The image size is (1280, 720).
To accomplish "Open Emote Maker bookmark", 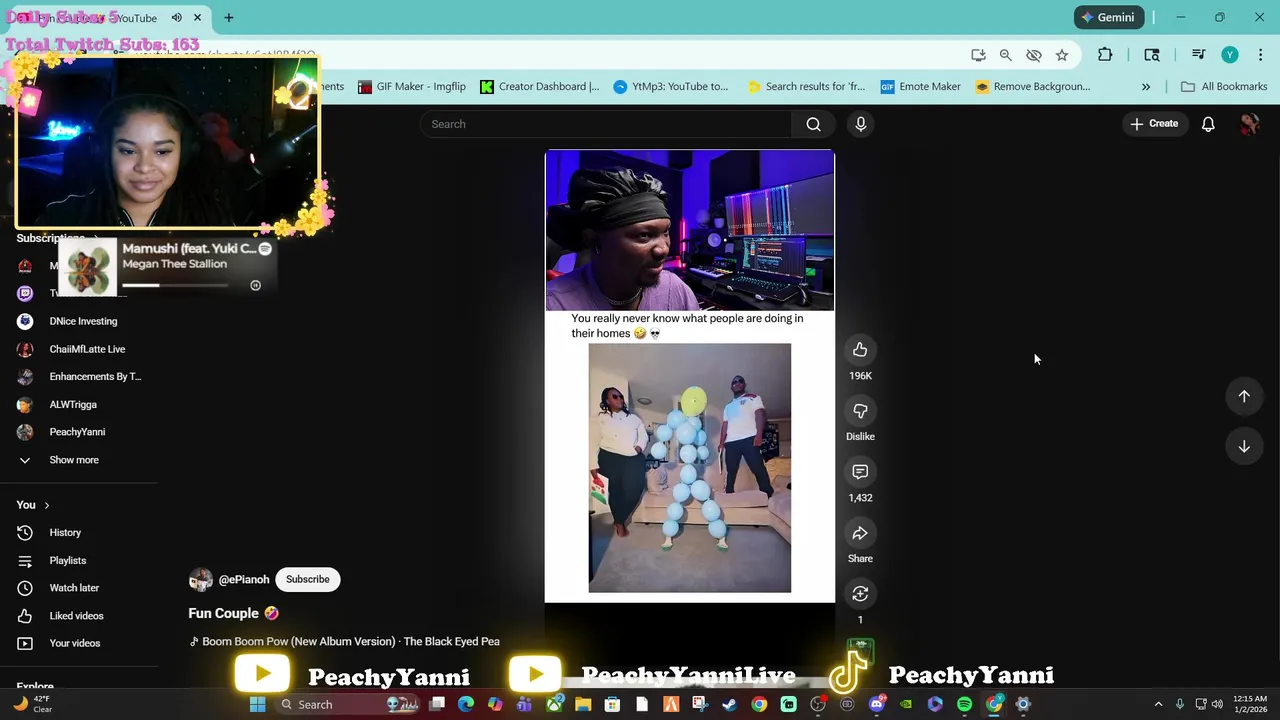I will point(921,87).
